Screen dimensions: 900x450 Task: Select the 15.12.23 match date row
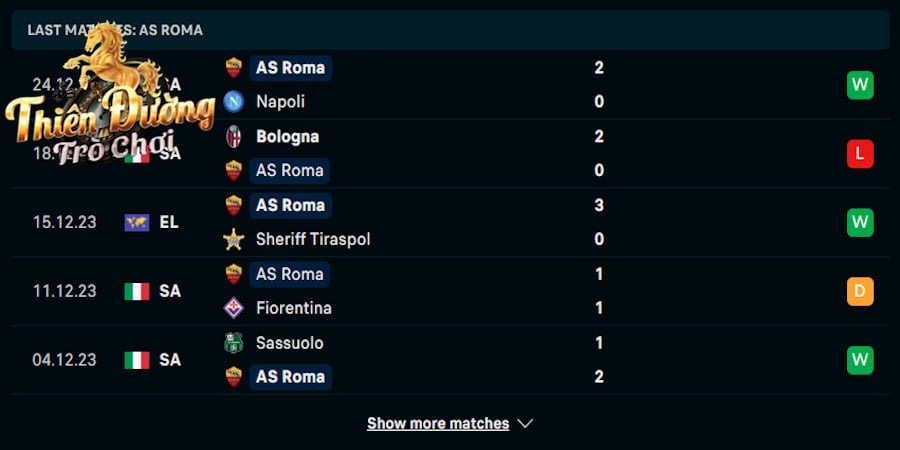(450, 223)
